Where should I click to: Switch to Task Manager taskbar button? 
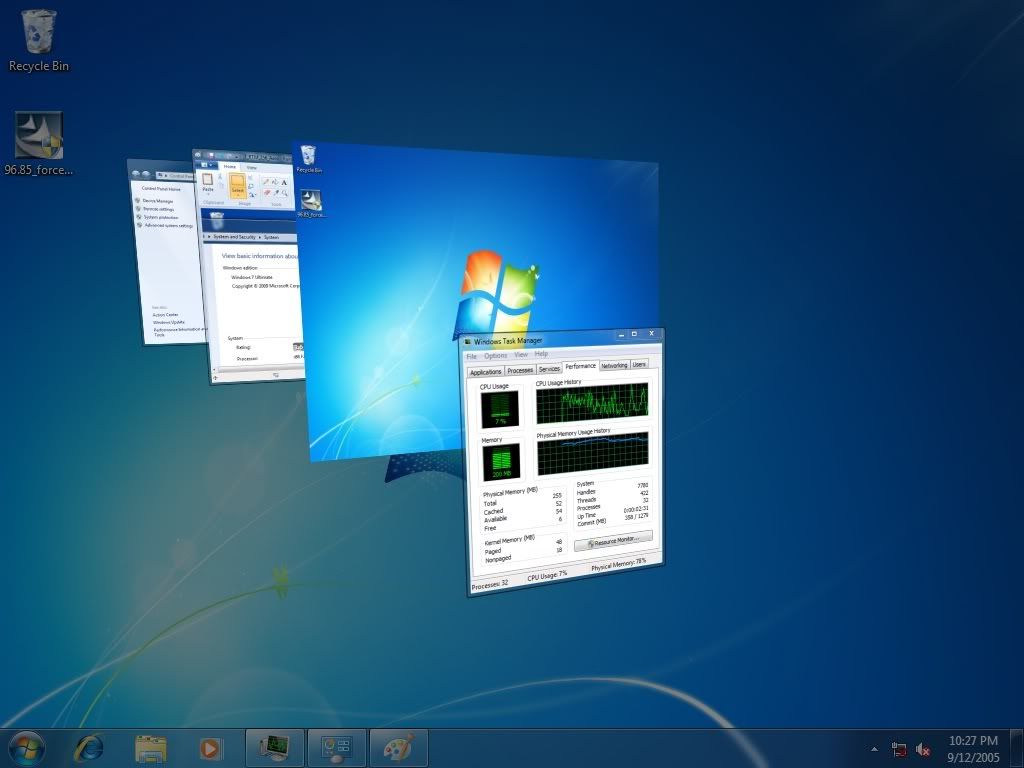[274, 746]
